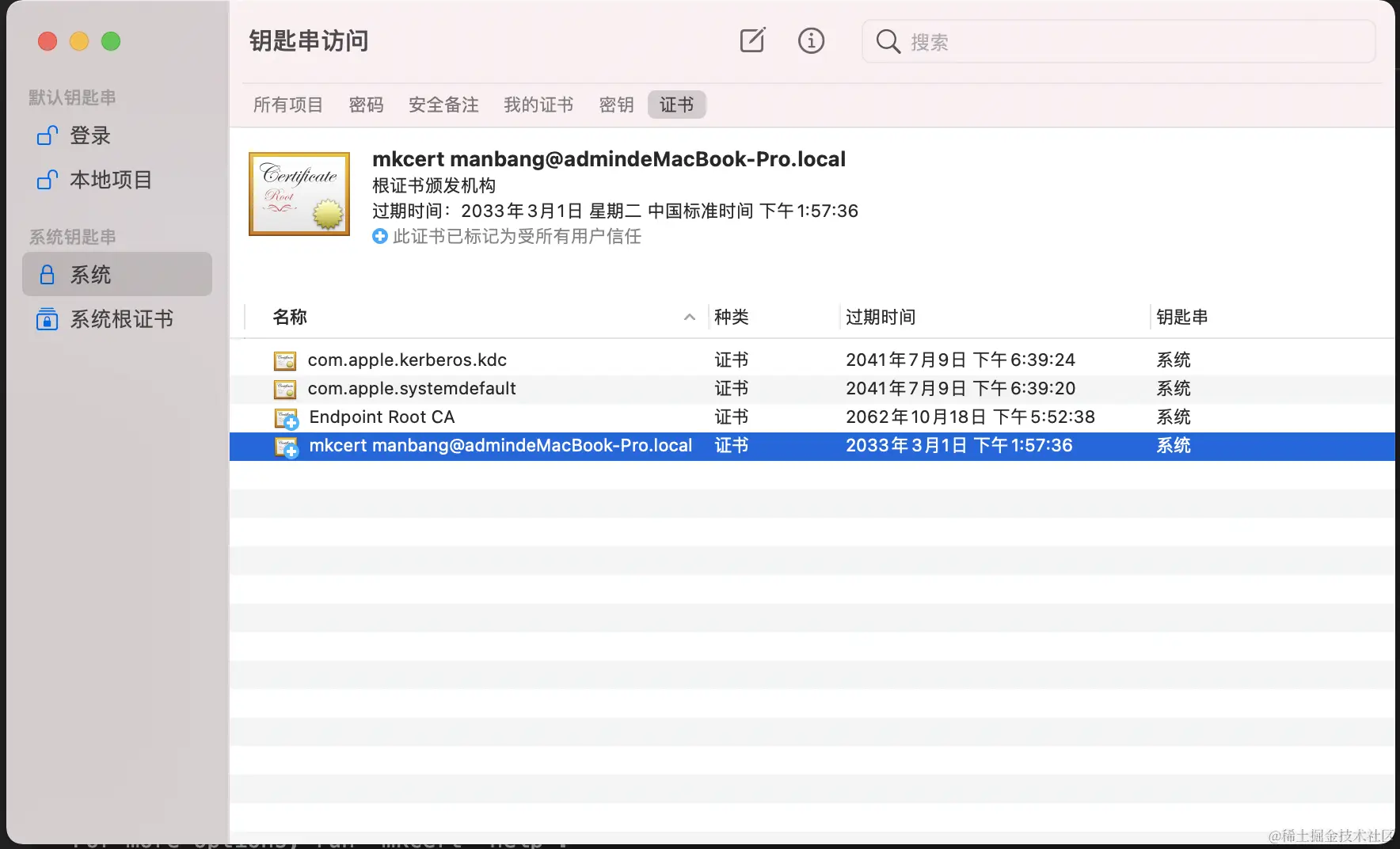The image size is (1400, 849).
Task: Minimize the window with yellow button
Action: (x=79, y=41)
